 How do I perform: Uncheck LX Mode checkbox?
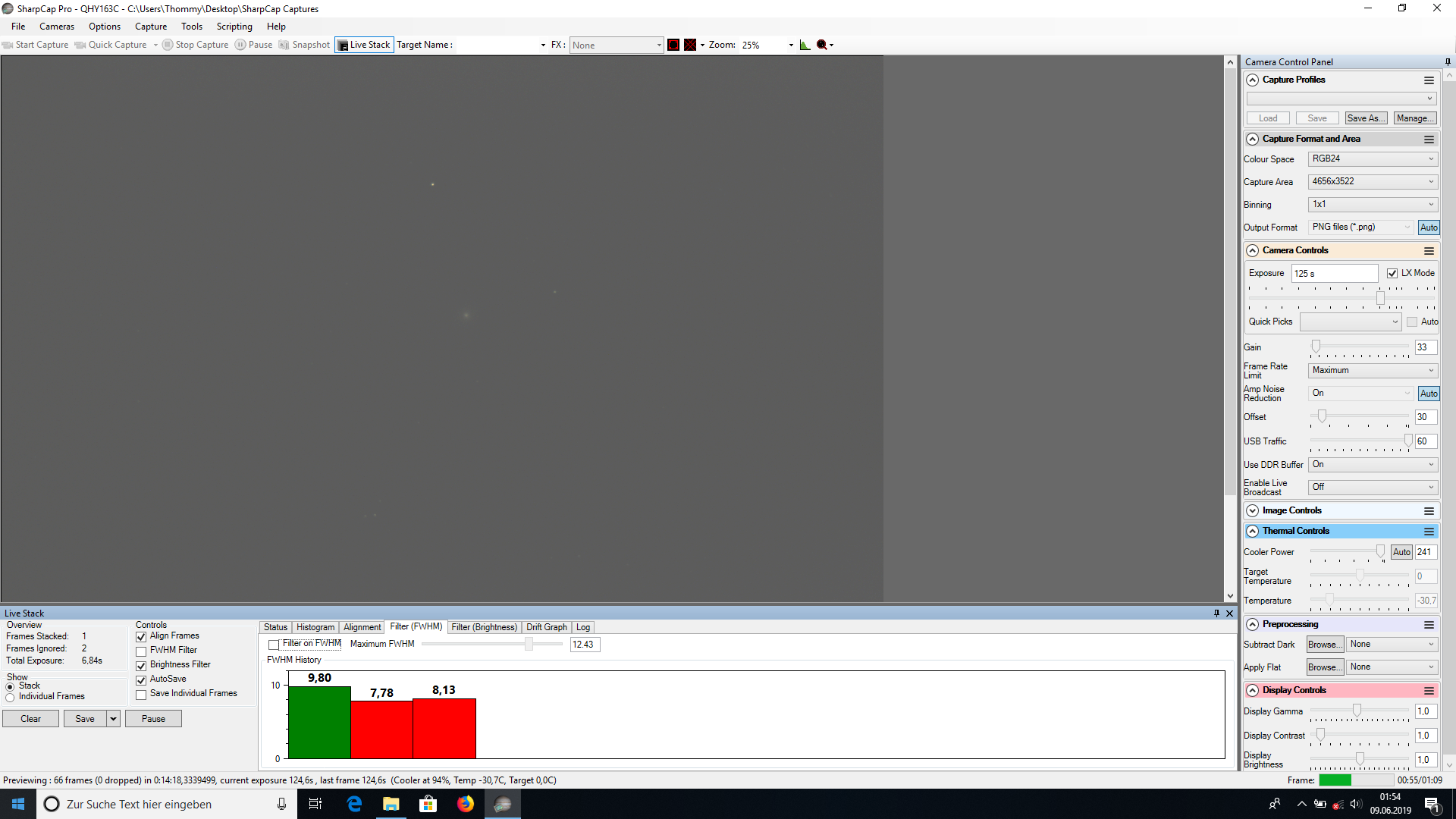click(1392, 273)
